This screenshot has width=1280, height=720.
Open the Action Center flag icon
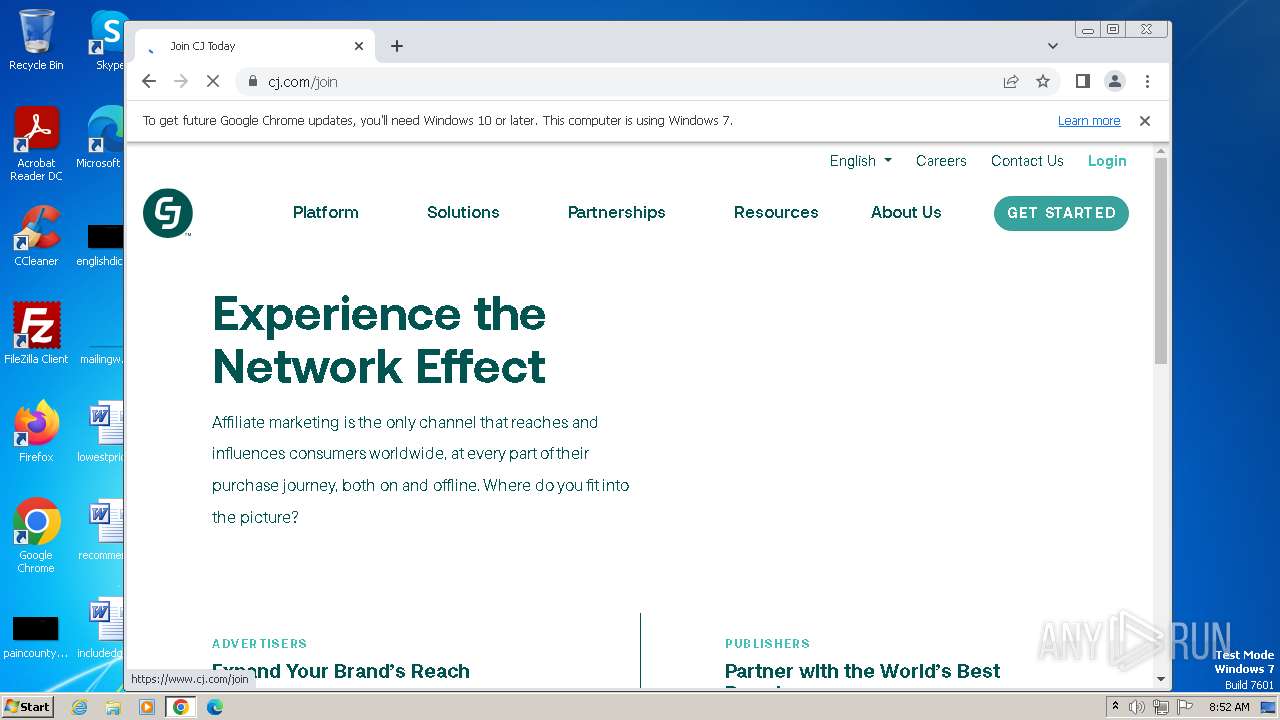[1183, 707]
